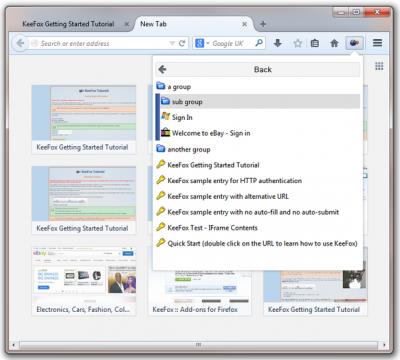400x360 pixels.
Task: Open the eBay Electronics thumbnail tile
Action: pos(84,281)
